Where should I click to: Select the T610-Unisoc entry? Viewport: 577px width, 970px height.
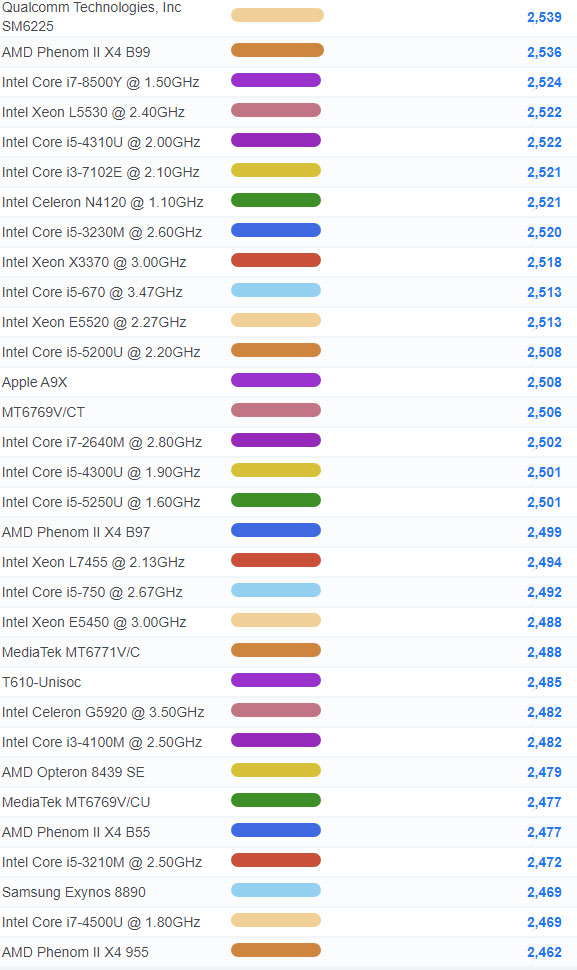(41, 682)
